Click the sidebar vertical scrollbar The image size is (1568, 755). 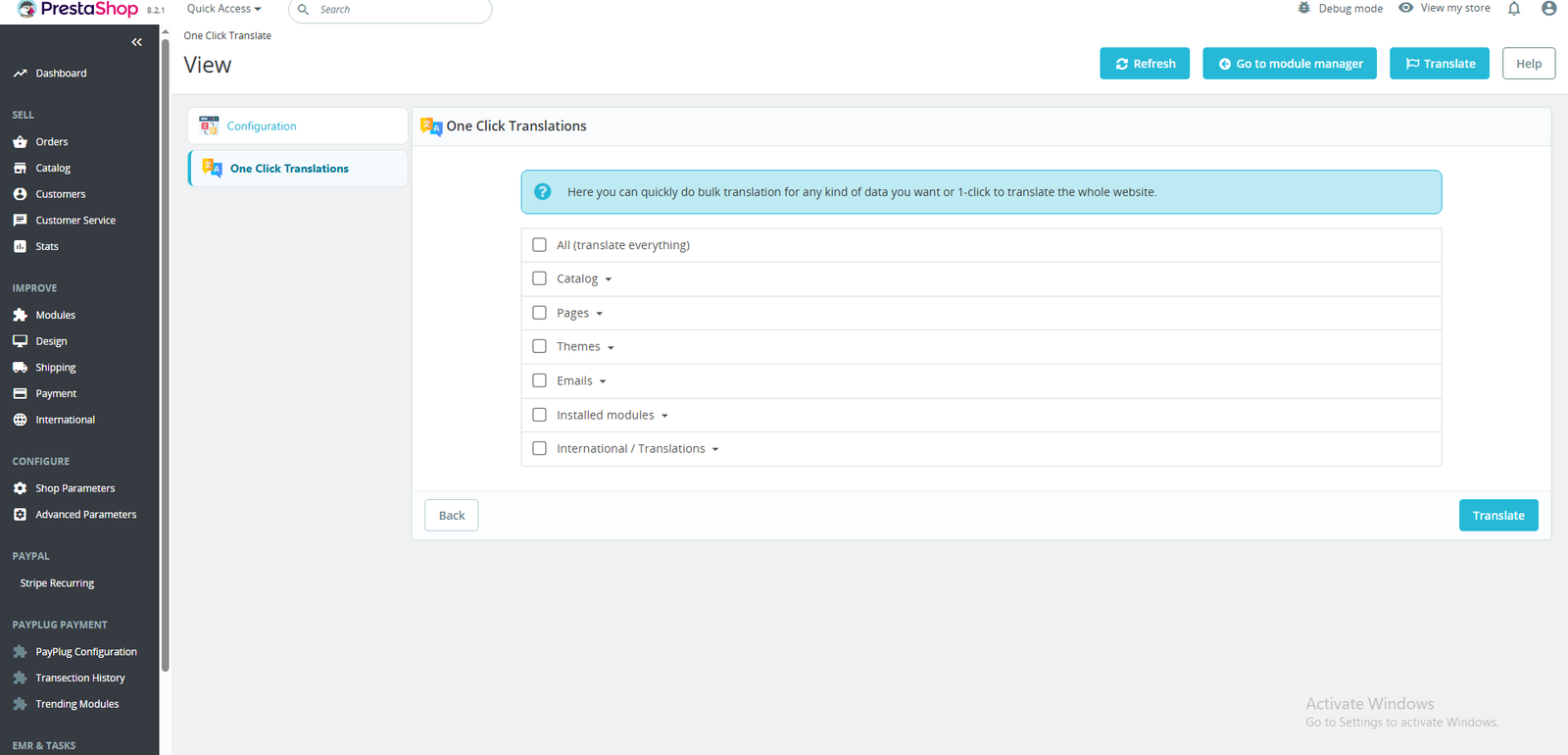(x=165, y=353)
